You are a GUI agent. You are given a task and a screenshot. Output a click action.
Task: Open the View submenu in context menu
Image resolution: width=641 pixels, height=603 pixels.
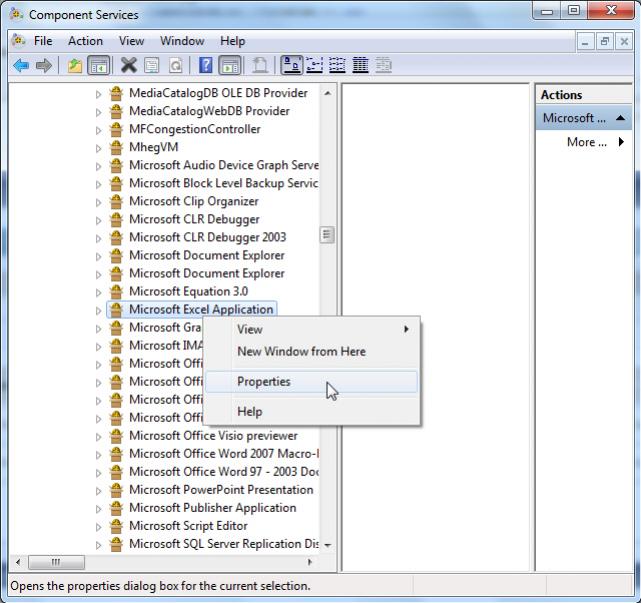[312, 329]
